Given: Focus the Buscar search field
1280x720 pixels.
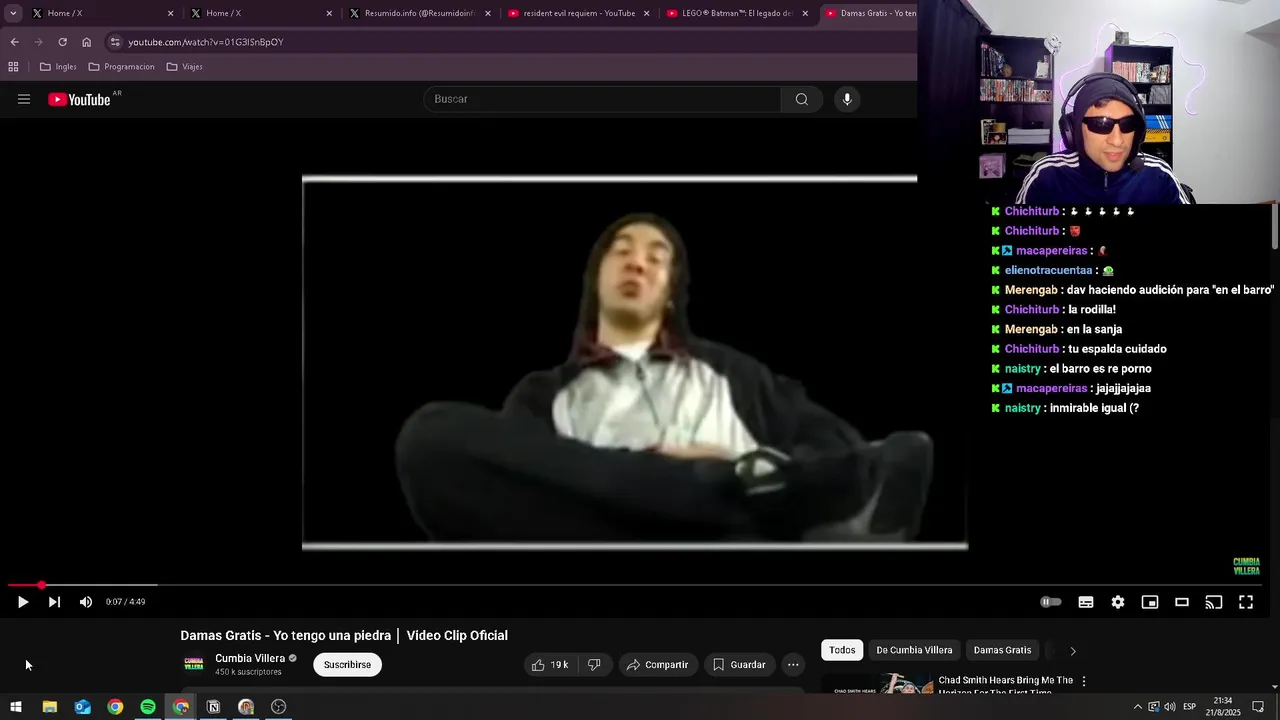Looking at the screenshot, I should tap(602, 99).
